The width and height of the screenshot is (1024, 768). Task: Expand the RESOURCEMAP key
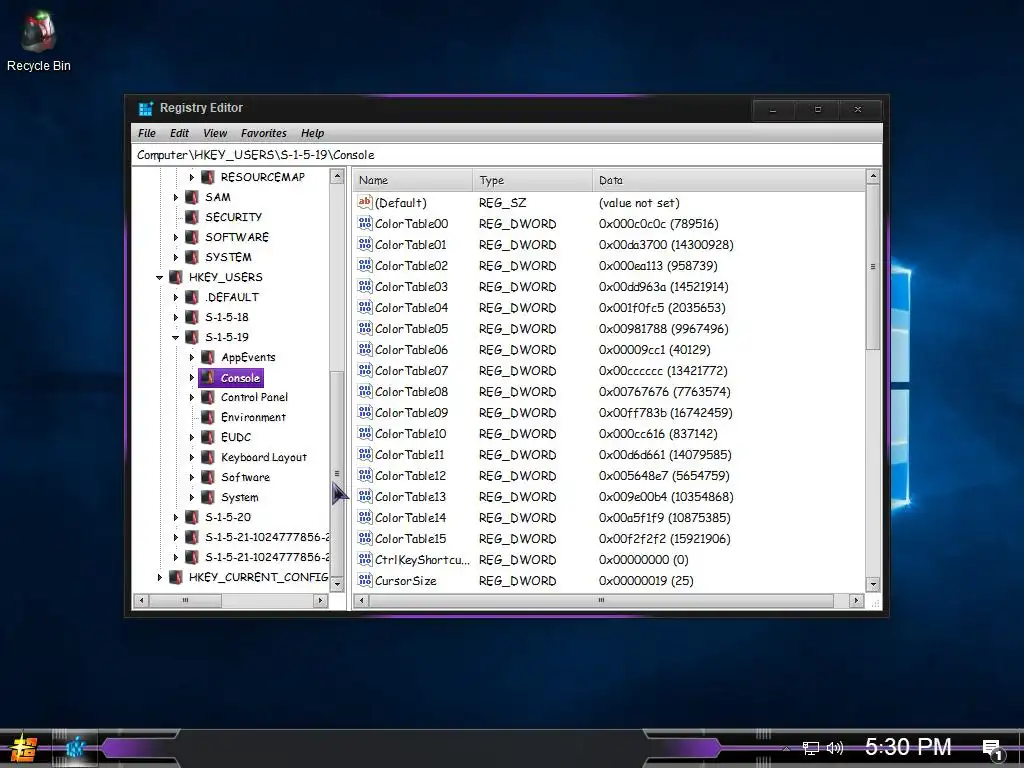click(x=191, y=177)
